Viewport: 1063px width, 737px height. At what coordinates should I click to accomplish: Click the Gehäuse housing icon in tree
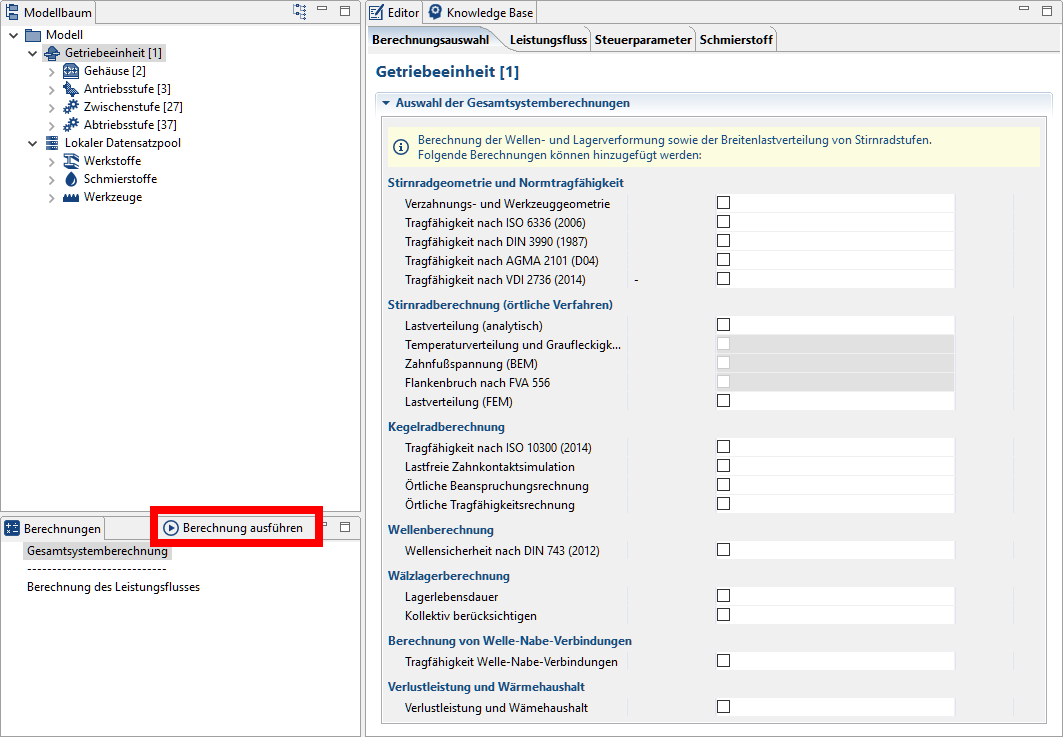(70, 71)
